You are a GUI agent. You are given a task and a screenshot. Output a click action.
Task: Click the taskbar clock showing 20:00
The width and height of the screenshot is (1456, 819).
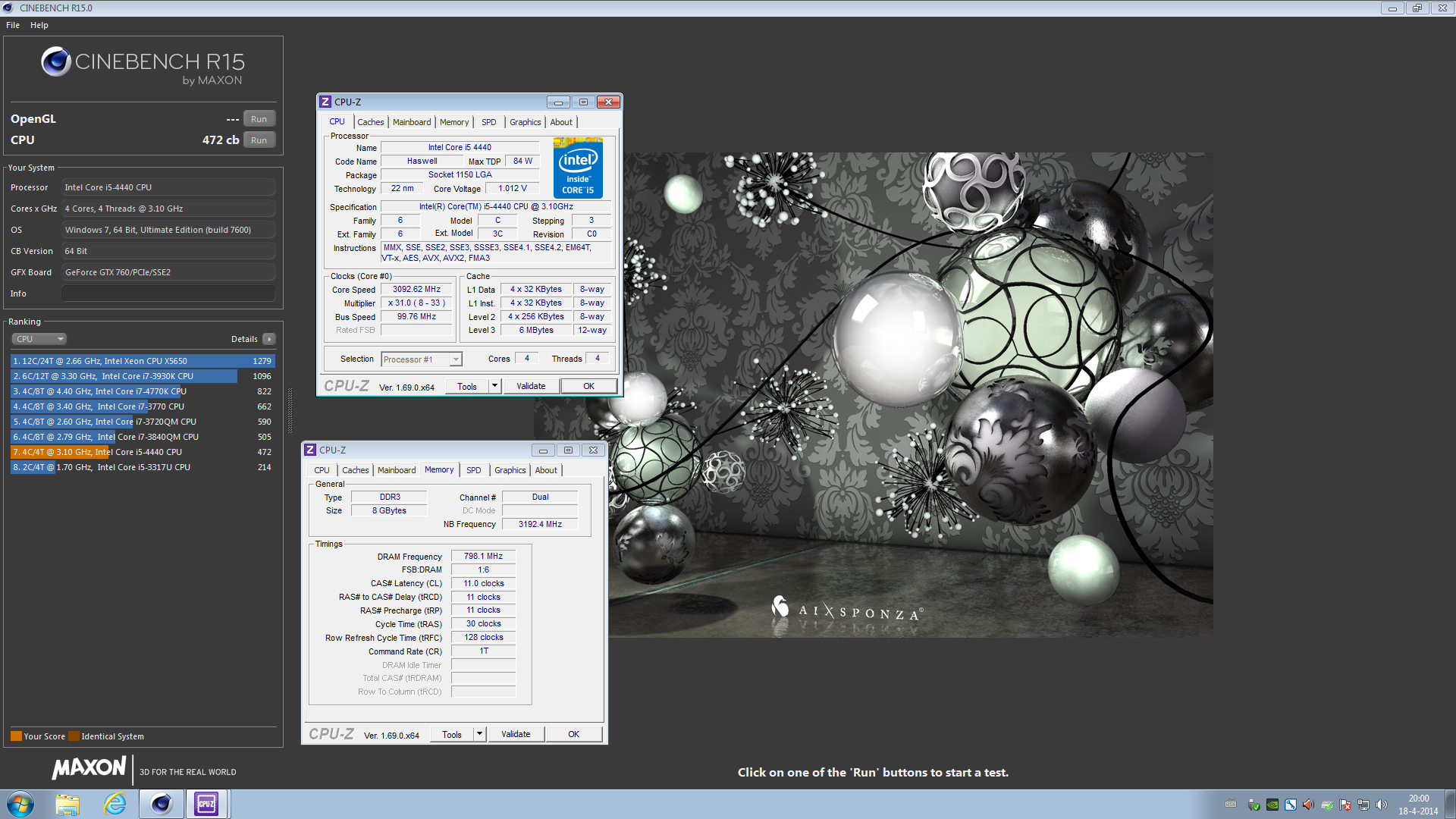(1418, 805)
